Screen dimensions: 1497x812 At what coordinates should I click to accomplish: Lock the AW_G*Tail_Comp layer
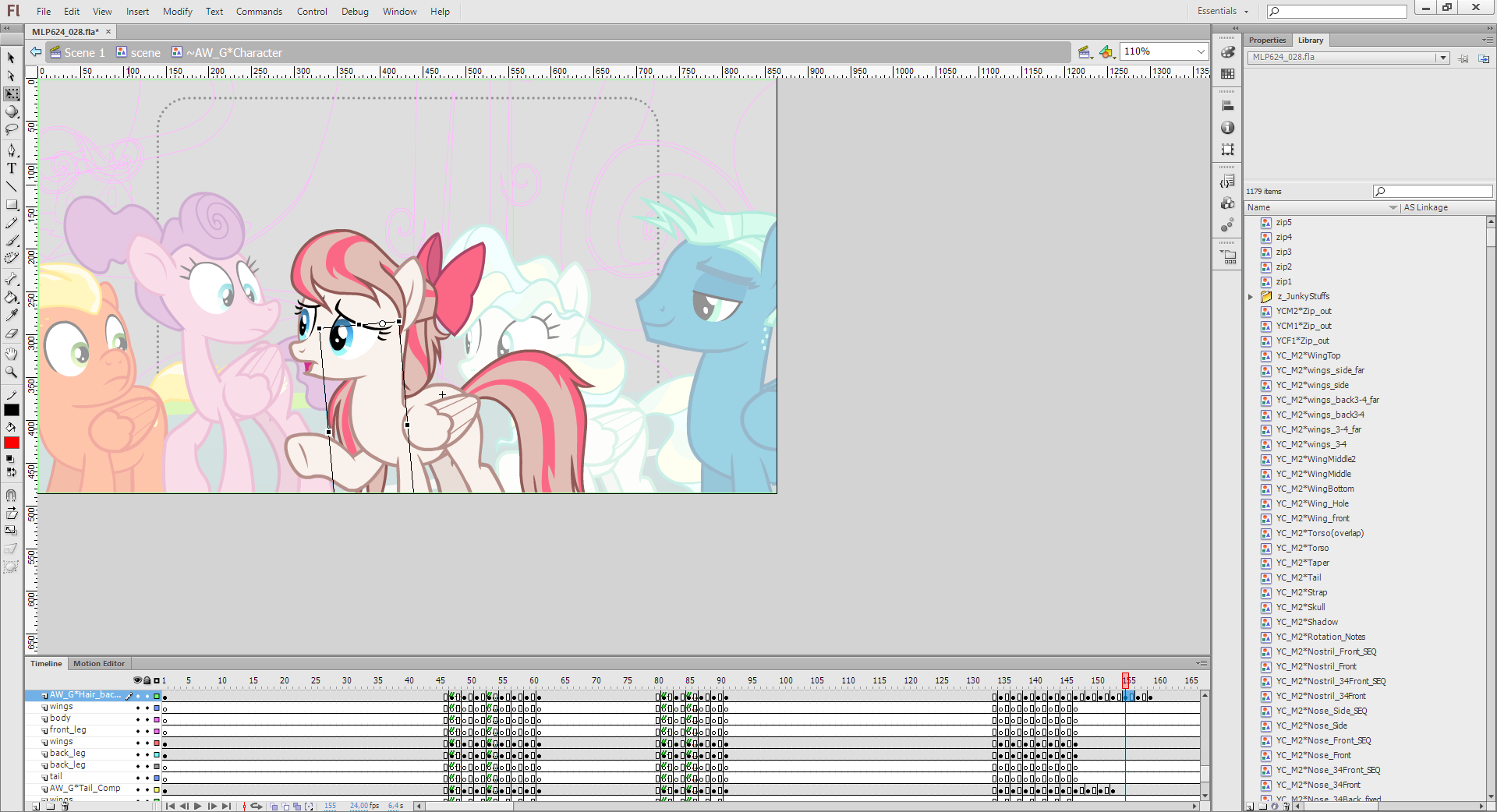click(x=147, y=789)
